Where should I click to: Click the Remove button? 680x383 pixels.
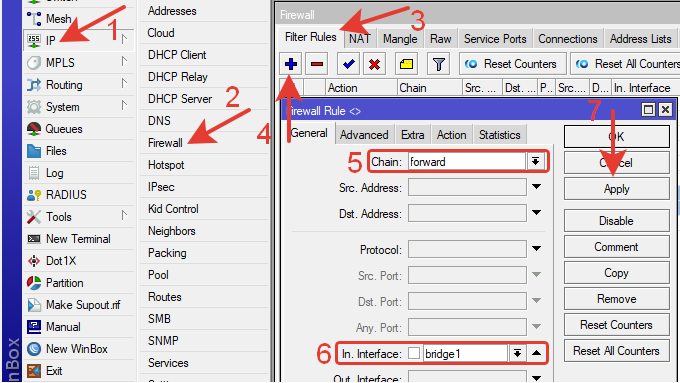pos(616,299)
